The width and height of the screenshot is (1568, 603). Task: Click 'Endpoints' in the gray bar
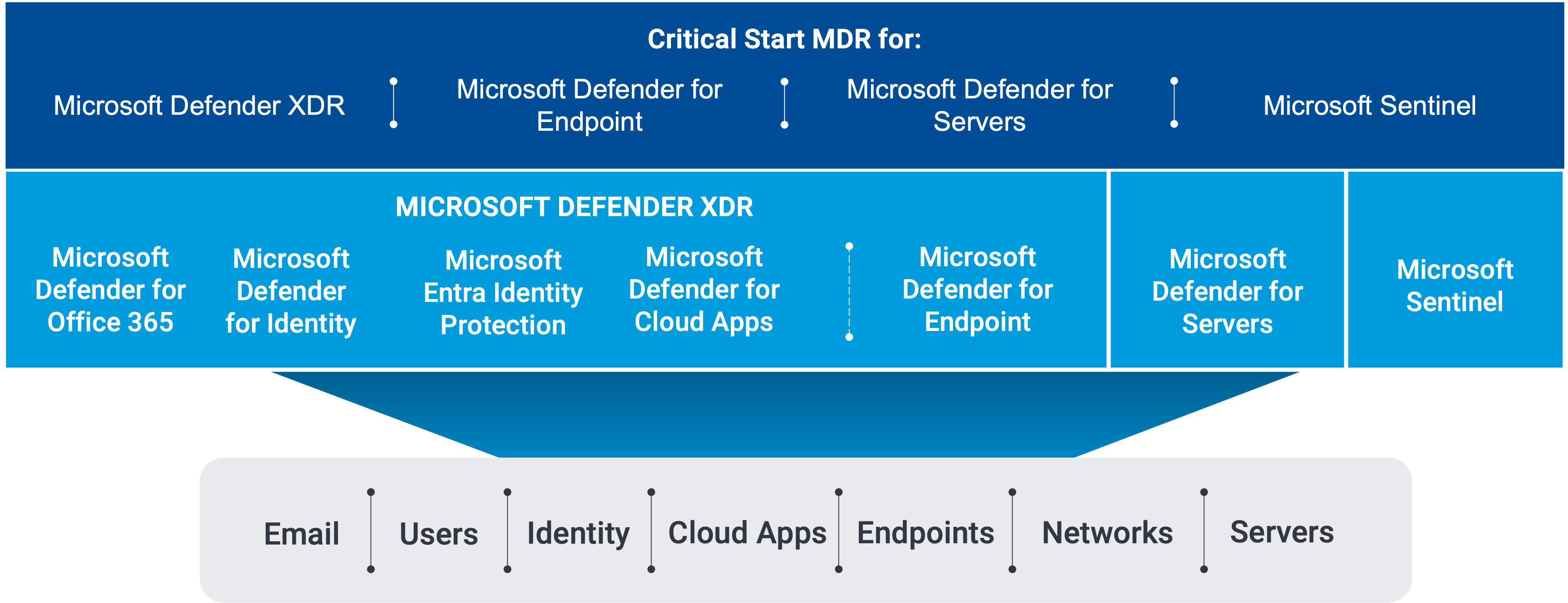coord(925,534)
